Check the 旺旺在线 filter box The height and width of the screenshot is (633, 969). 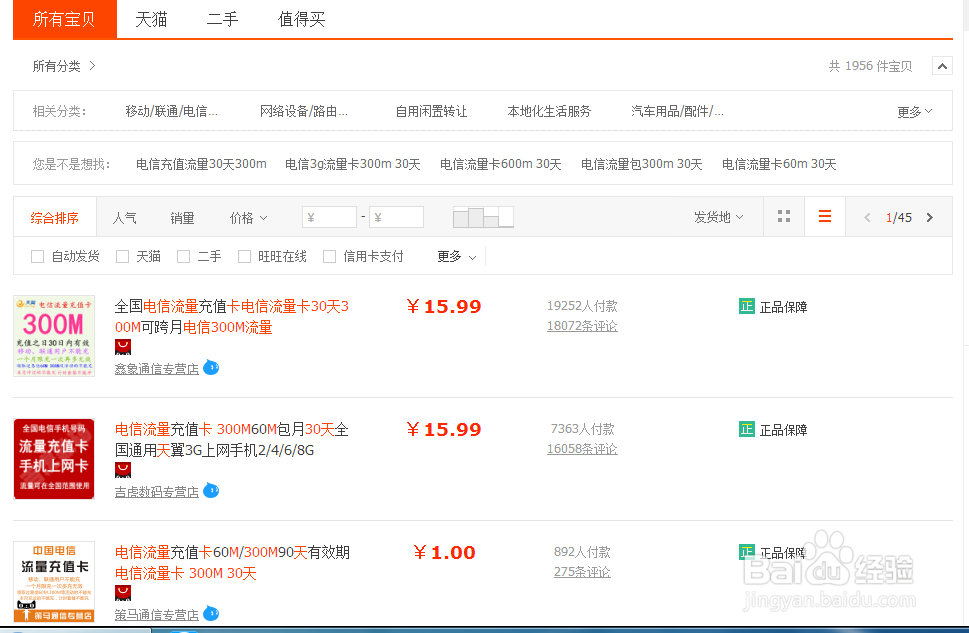click(244, 257)
